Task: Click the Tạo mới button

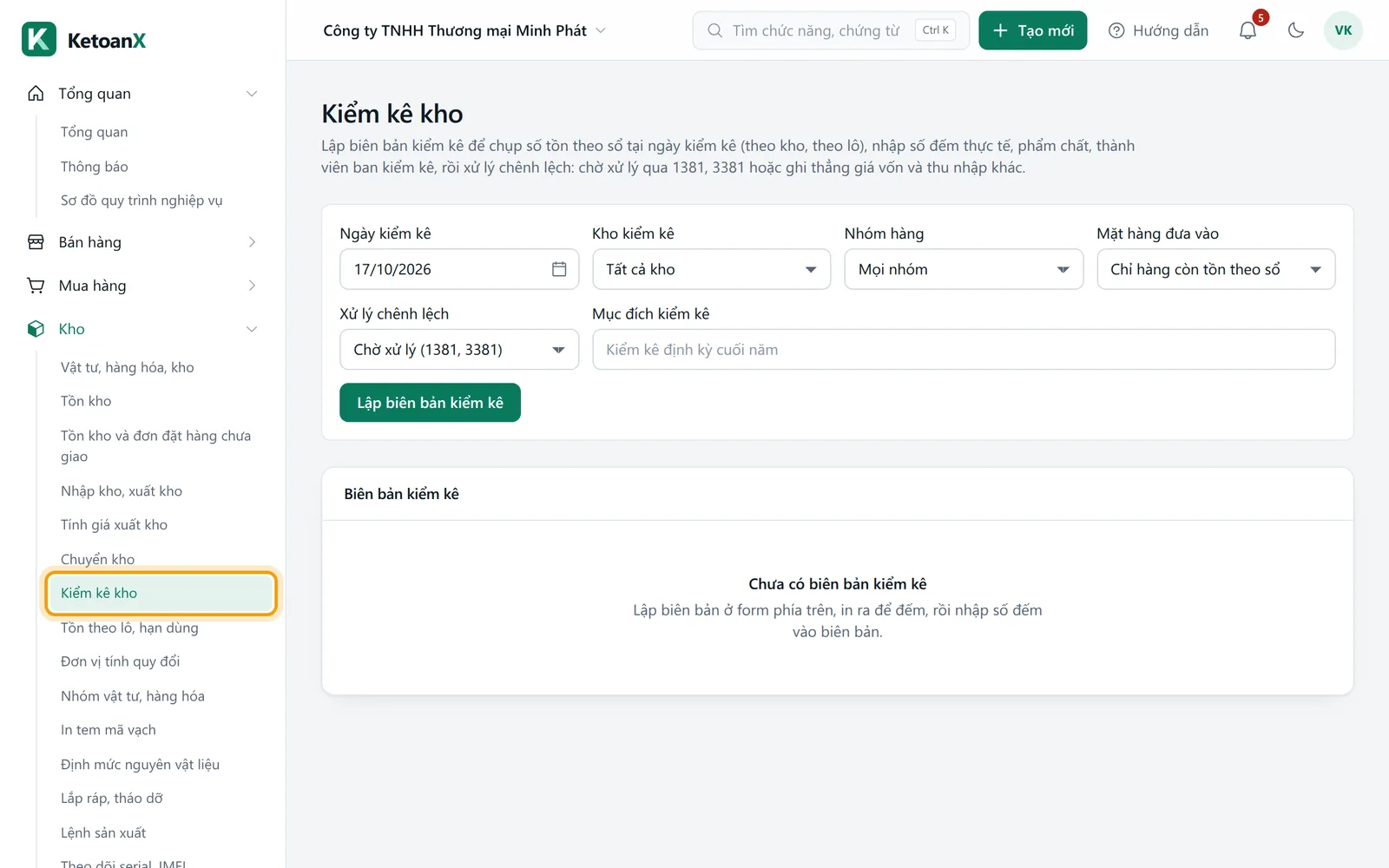Action: click(1033, 30)
